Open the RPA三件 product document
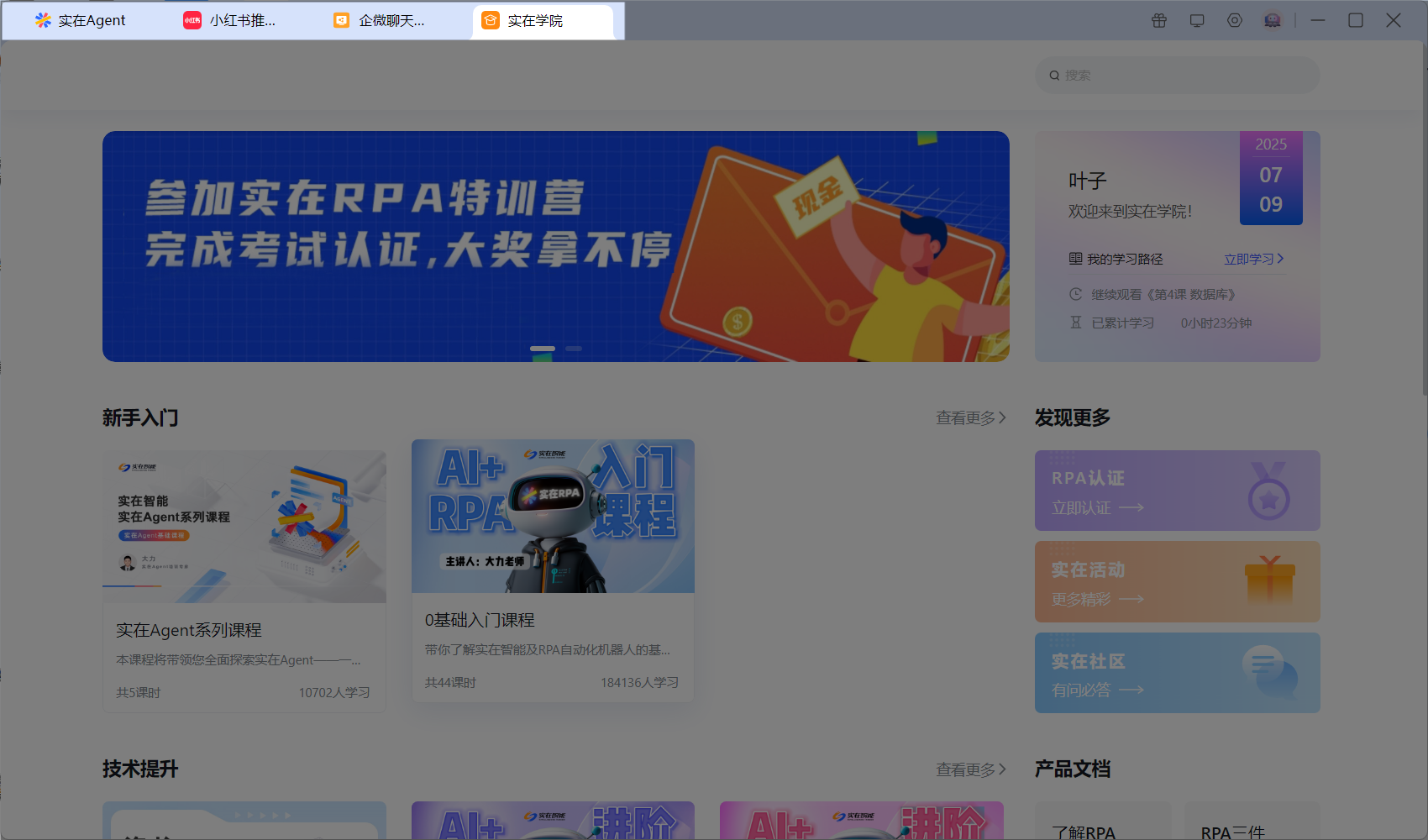 point(1252,821)
